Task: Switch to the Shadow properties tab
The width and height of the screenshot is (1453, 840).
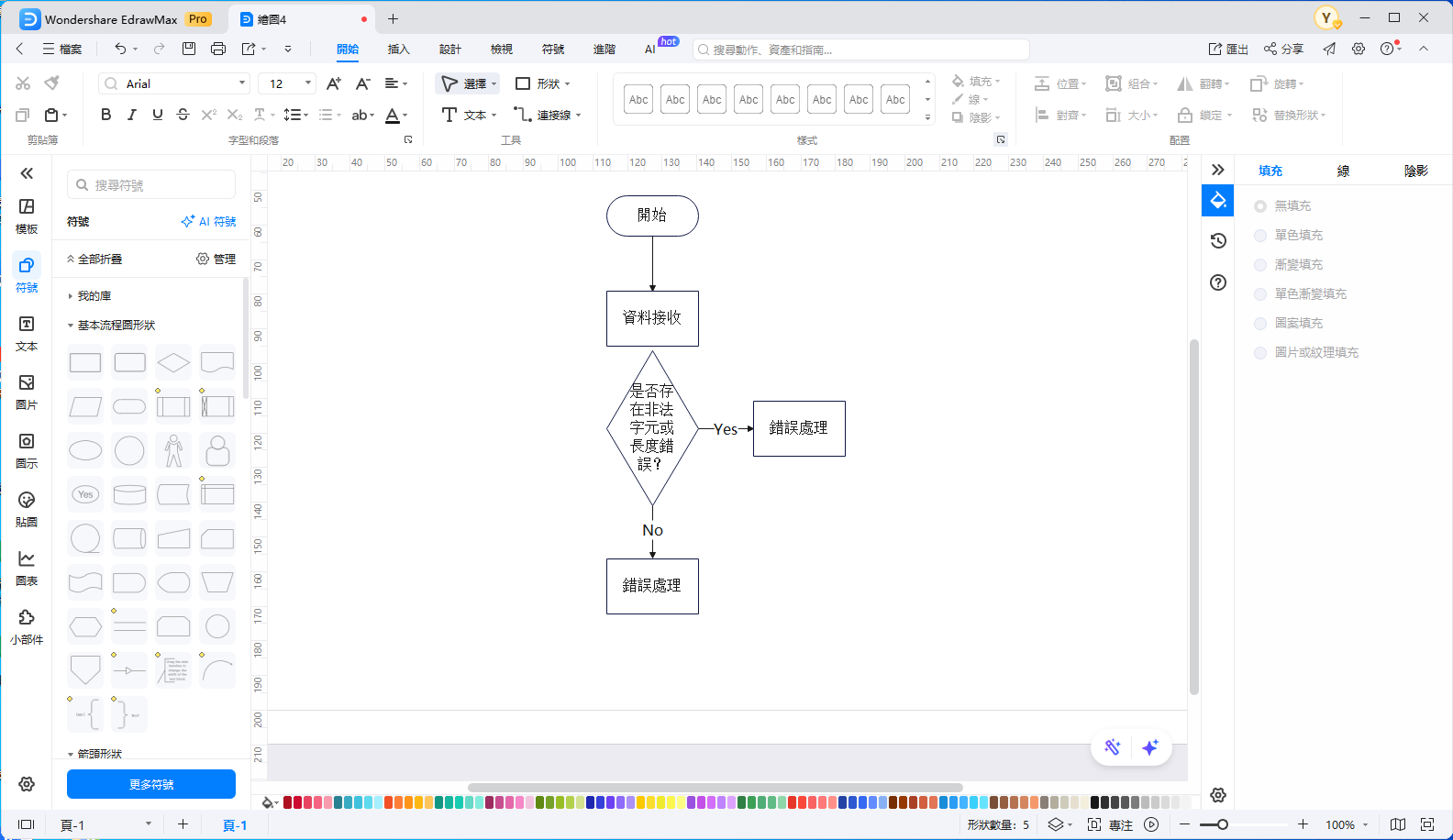Action: pos(1415,171)
